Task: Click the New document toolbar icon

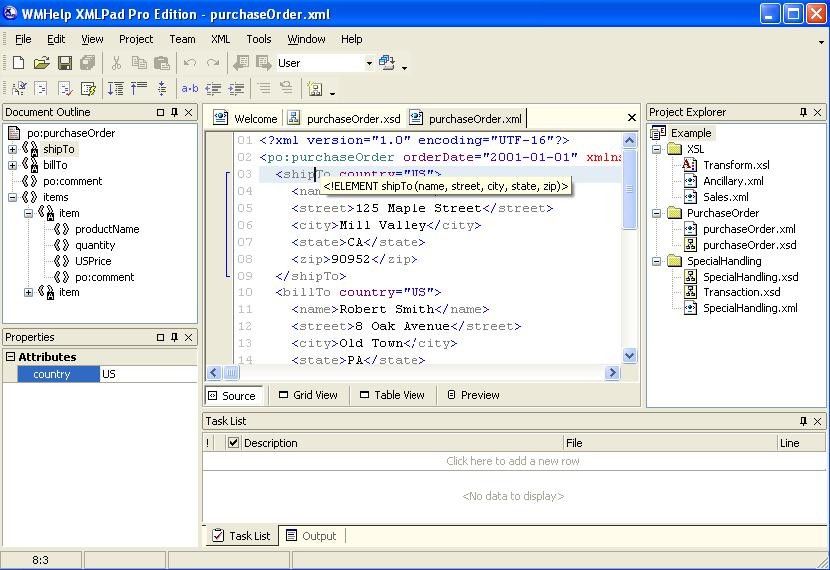Action: (x=19, y=63)
